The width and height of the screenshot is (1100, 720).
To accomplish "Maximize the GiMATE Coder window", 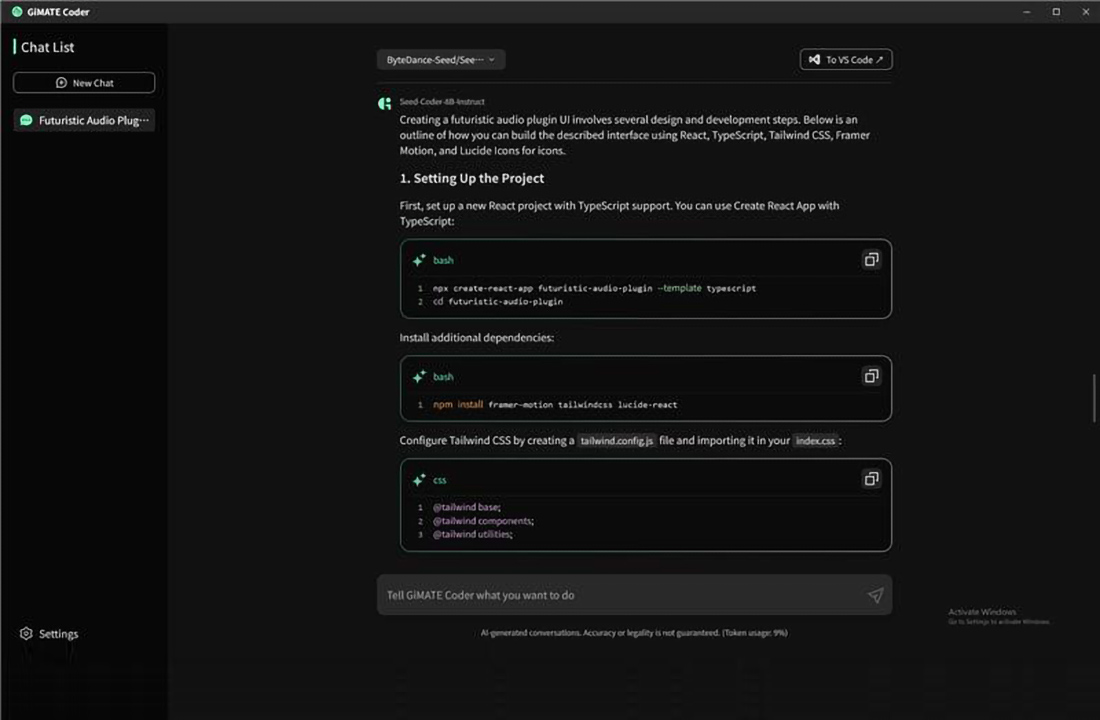I will (x=1056, y=11).
